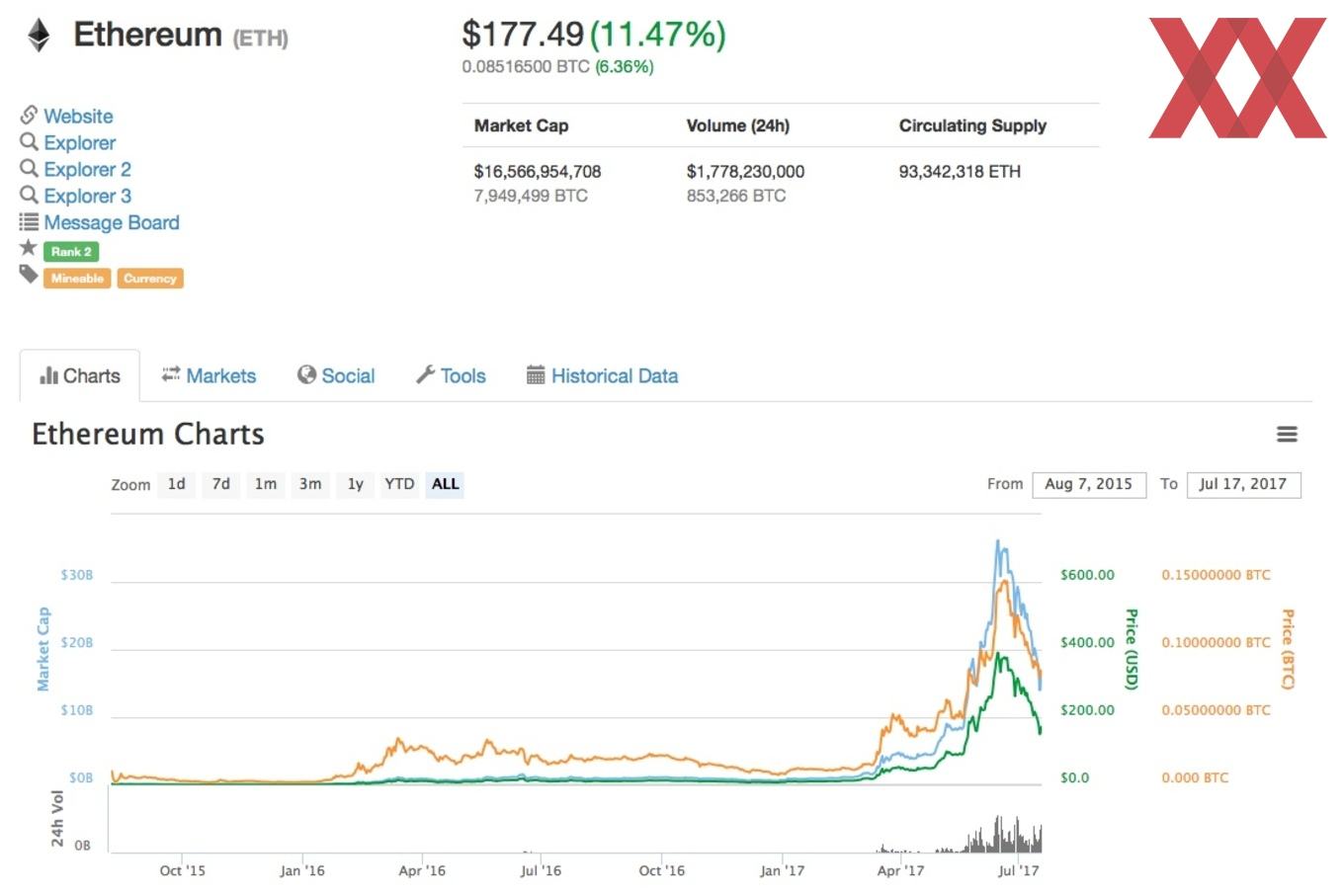Open the Message Board link
The height and width of the screenshot is (896, 1344).
[112, 223]
